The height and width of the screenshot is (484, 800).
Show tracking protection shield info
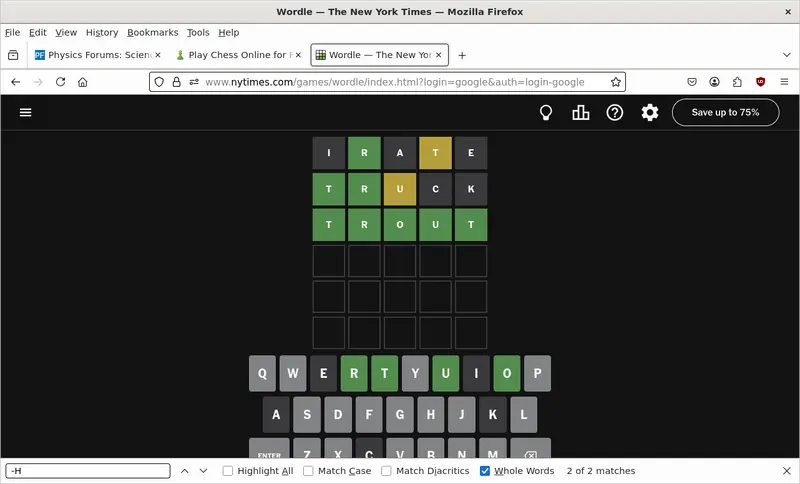159,82
